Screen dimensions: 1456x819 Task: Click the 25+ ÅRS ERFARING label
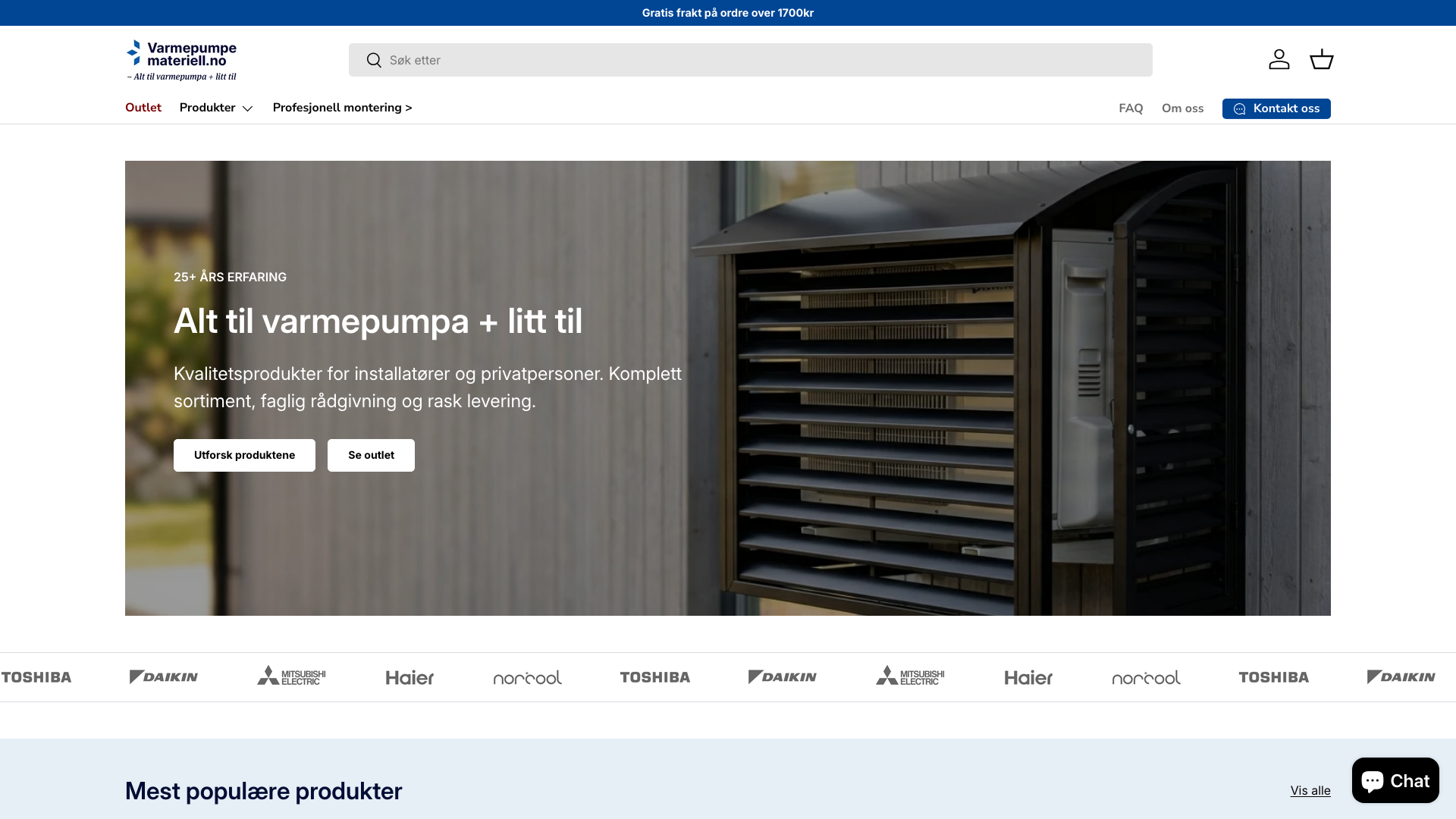[230, 278]
